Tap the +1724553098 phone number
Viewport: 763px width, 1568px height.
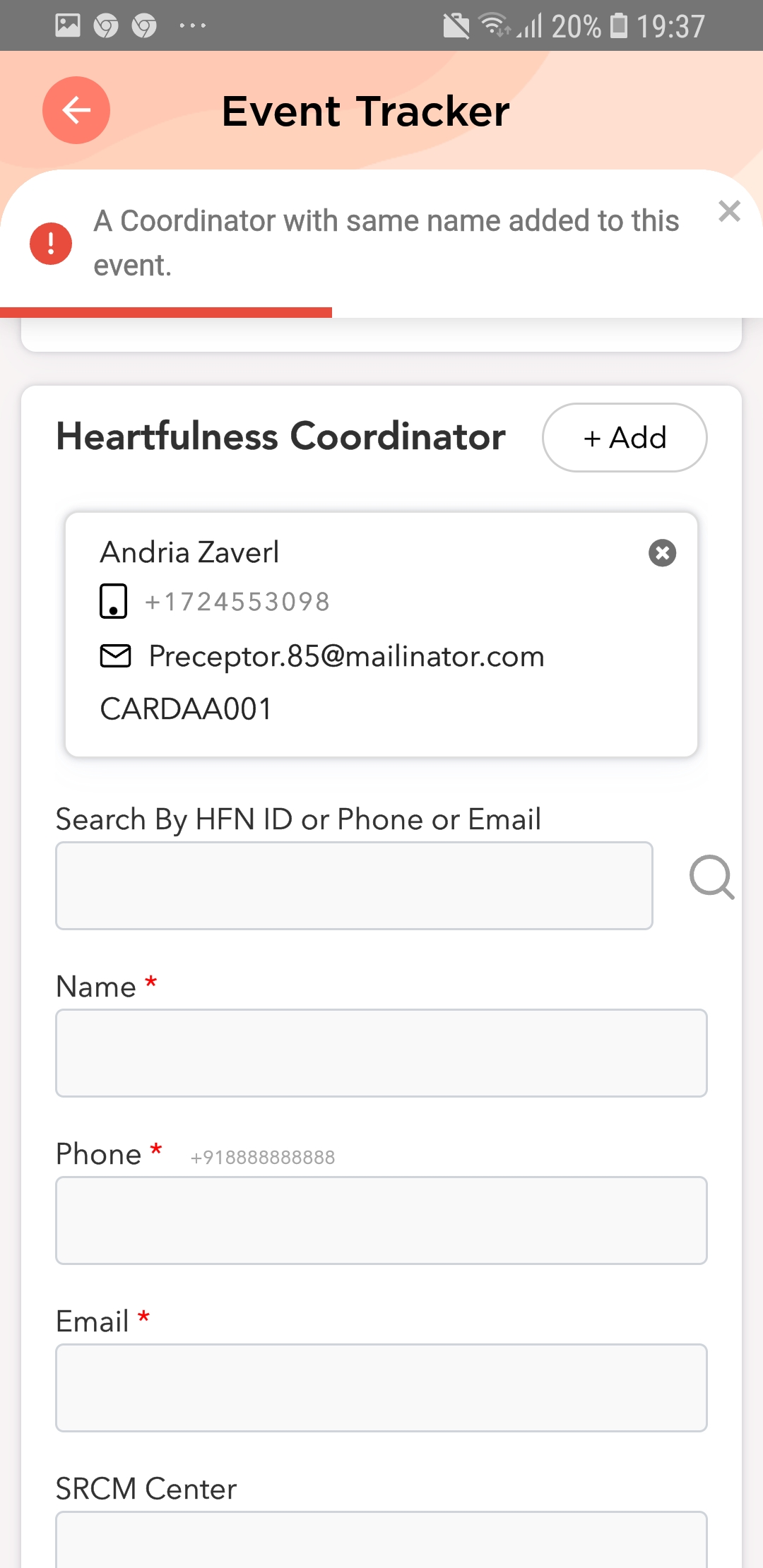(237, 602)
